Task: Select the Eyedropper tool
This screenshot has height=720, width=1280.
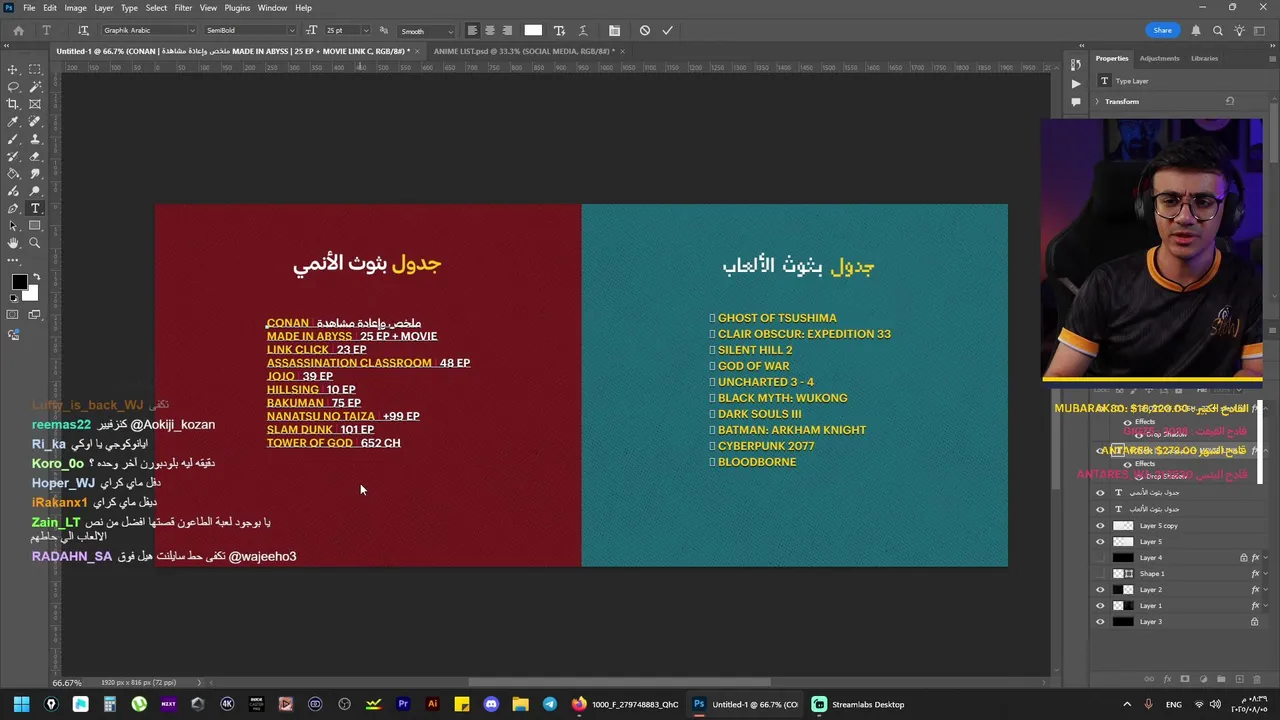Action: click(13, 122)
